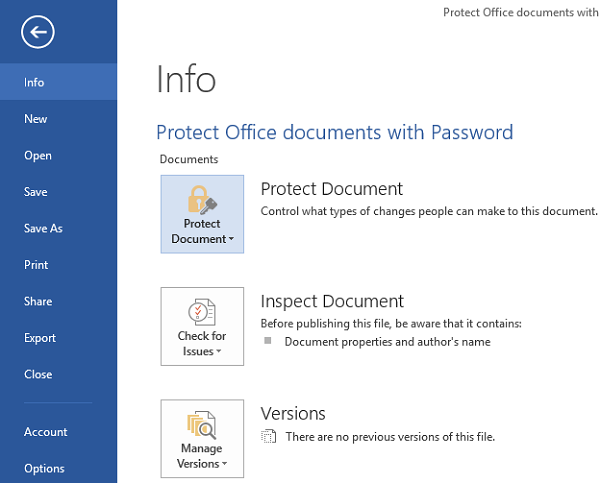Expand the Check for Issues dropdown arrow
Viewport: 600px width, 483px height.
[x=219, y=351]
